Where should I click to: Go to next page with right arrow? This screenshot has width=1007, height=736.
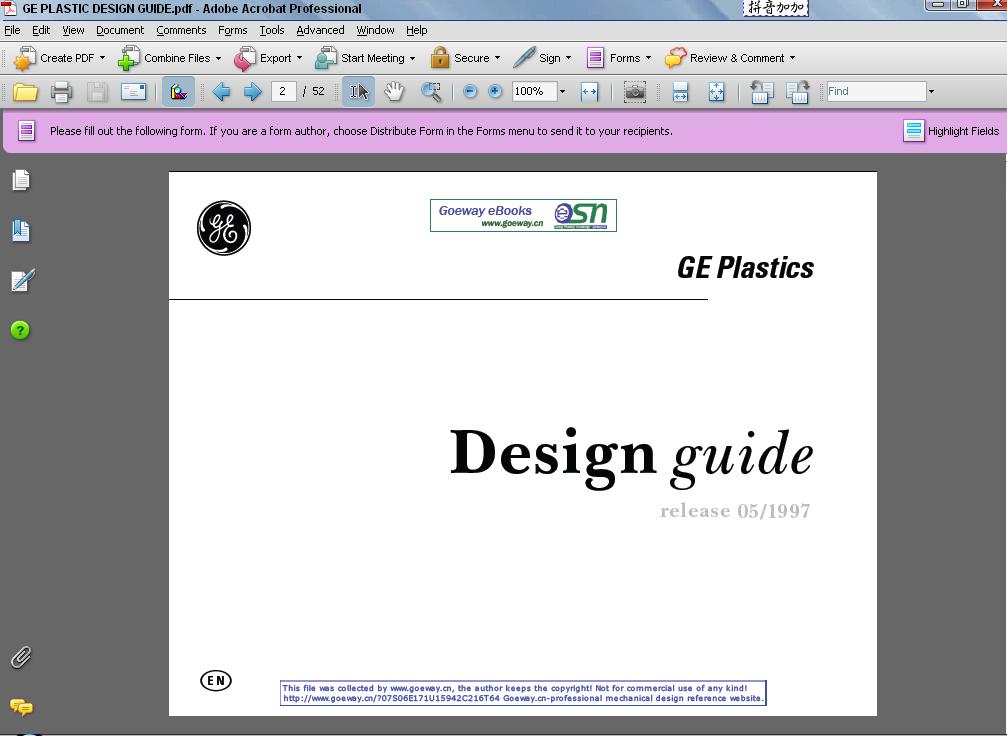pos(253,92)
